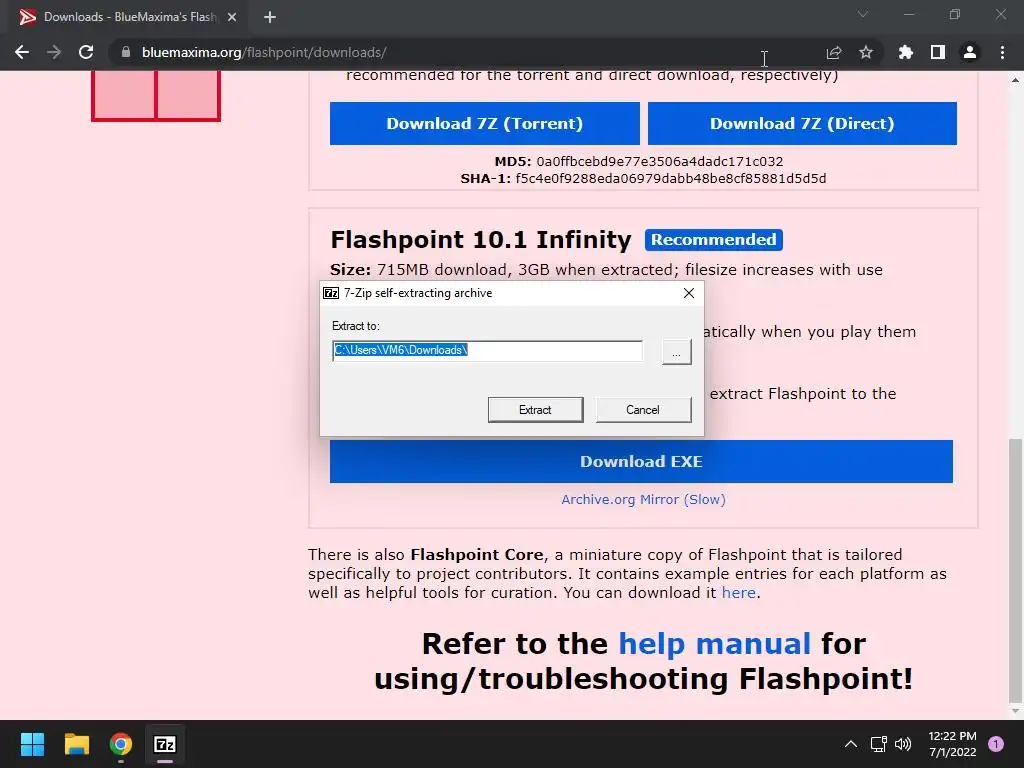Click Extract in 7-Zip dialog
Screen dimensions: 1024x768
(x=536, y=410)
